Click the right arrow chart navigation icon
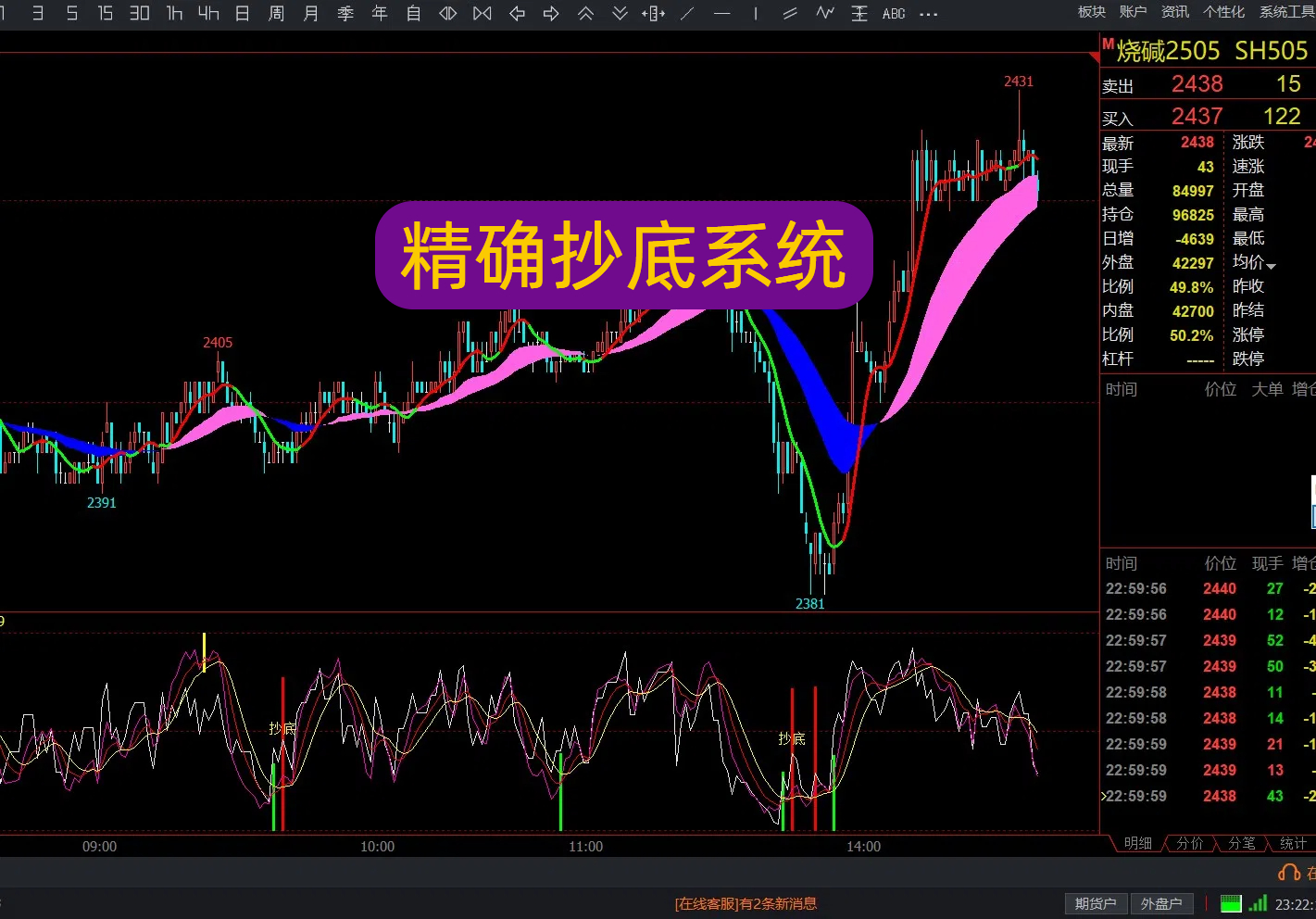1316x919 pixels. [551, 13]
